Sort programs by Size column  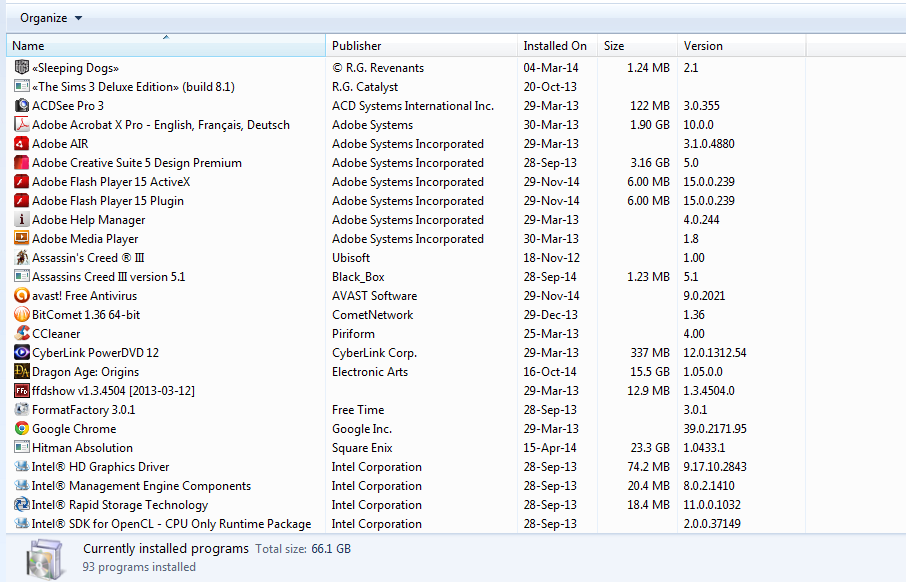coord(636,46)
